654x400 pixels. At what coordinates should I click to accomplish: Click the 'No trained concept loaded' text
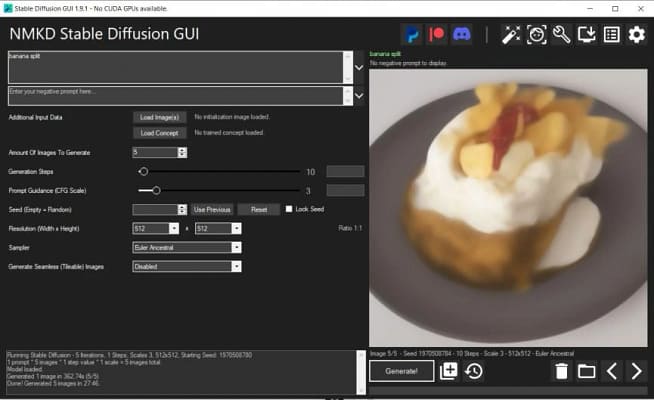[229, 133]
